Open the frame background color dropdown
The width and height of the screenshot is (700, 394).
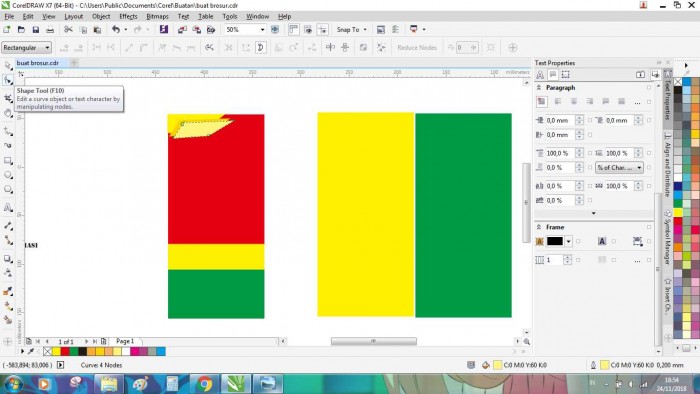click(x=568, y=241)
